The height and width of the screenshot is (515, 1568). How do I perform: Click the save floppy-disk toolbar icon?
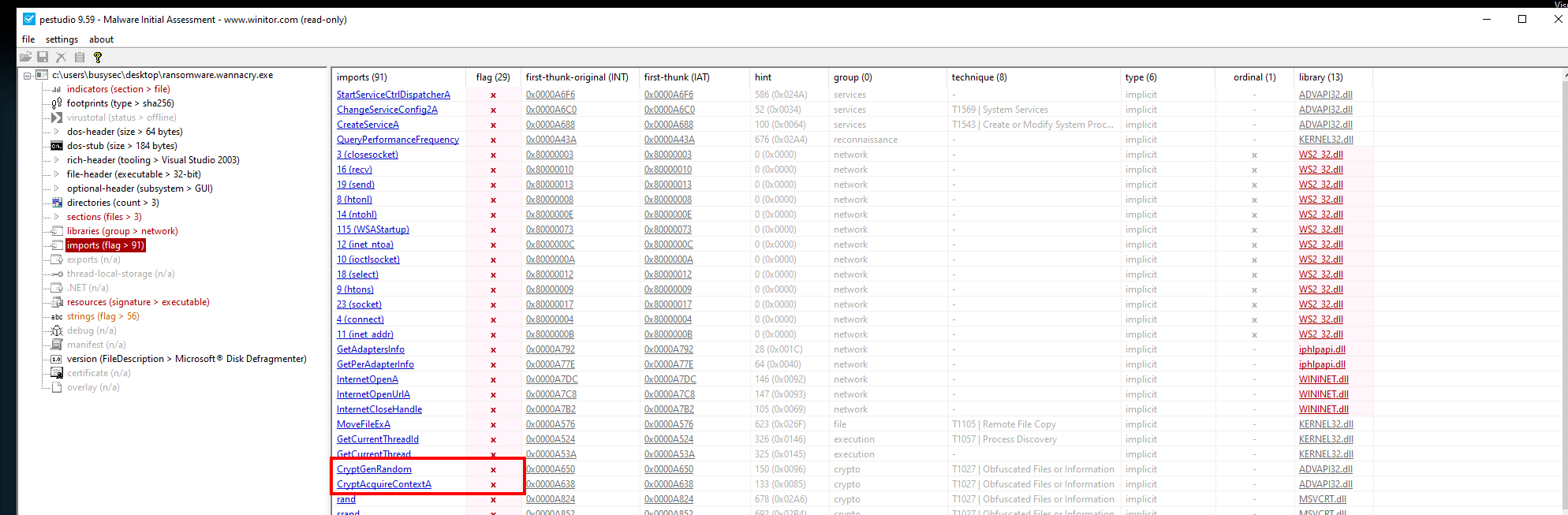[x=43, y=57]
